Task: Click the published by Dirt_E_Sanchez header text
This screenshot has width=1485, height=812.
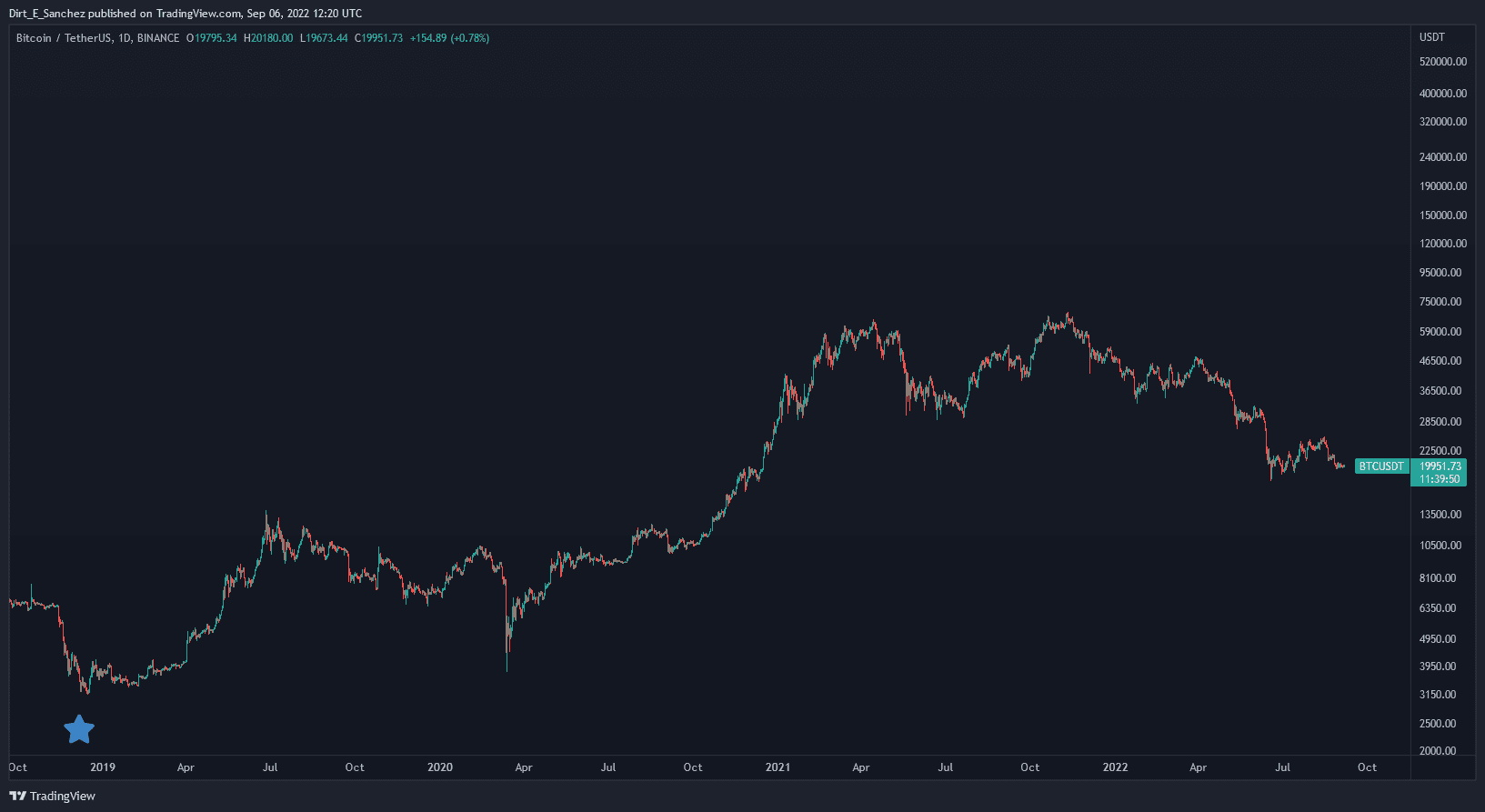Action: (x=186, y=14)
